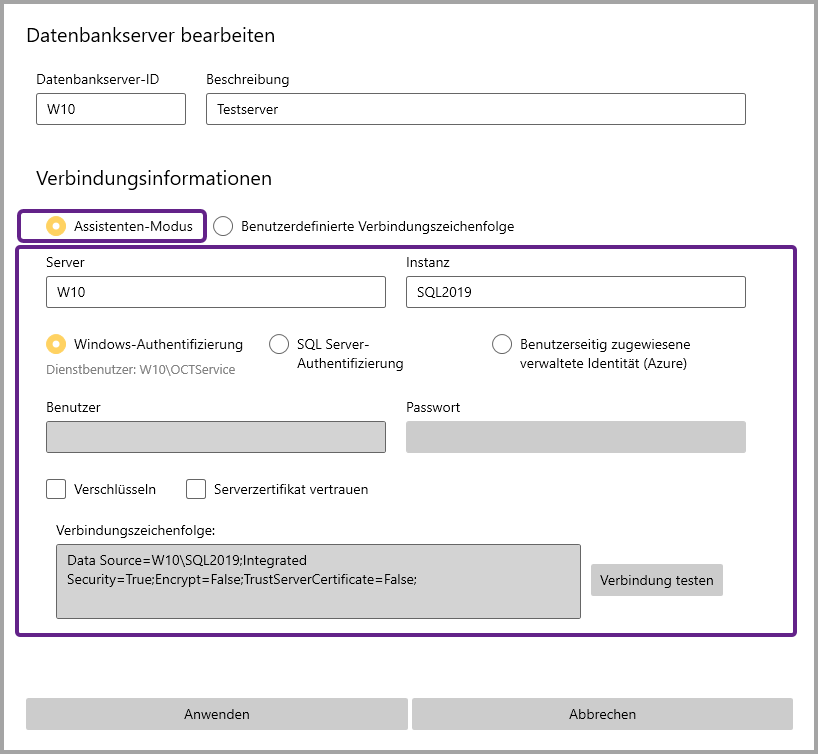Image resolution: width=818 pixels, height=754 pixels.
Task: Focus the Beschreibung field containing Testserver
Action: [475, 109]
